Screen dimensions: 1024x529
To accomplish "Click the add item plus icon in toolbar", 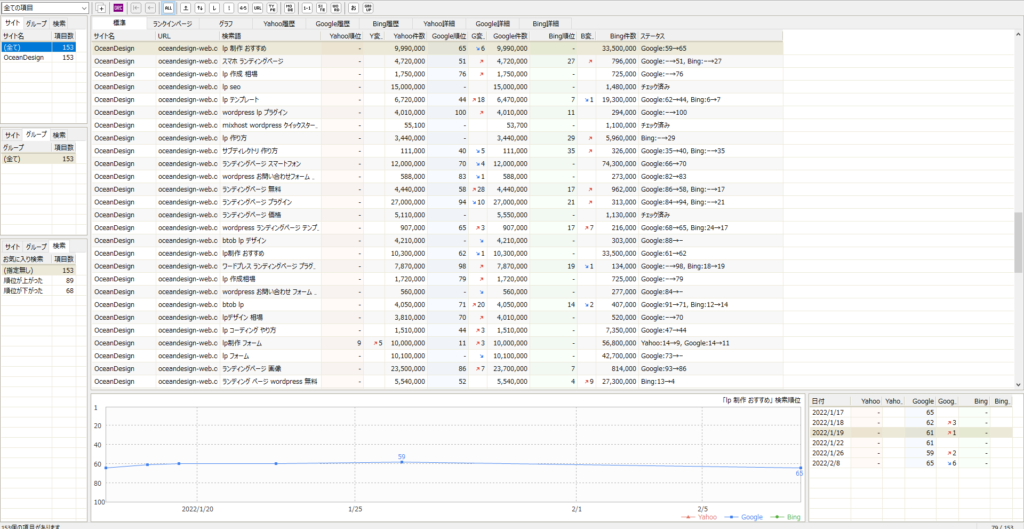I will coord(100,8).
